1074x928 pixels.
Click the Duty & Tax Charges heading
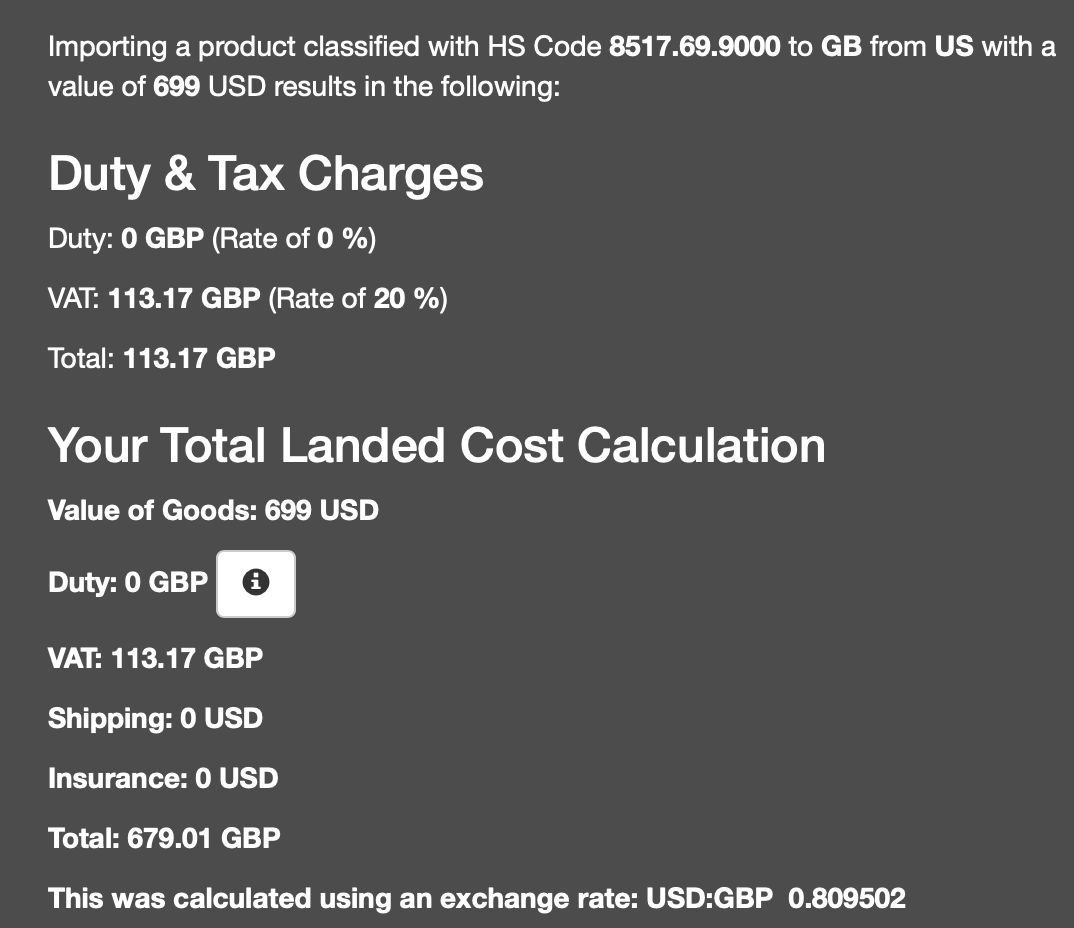coord(266,174)
